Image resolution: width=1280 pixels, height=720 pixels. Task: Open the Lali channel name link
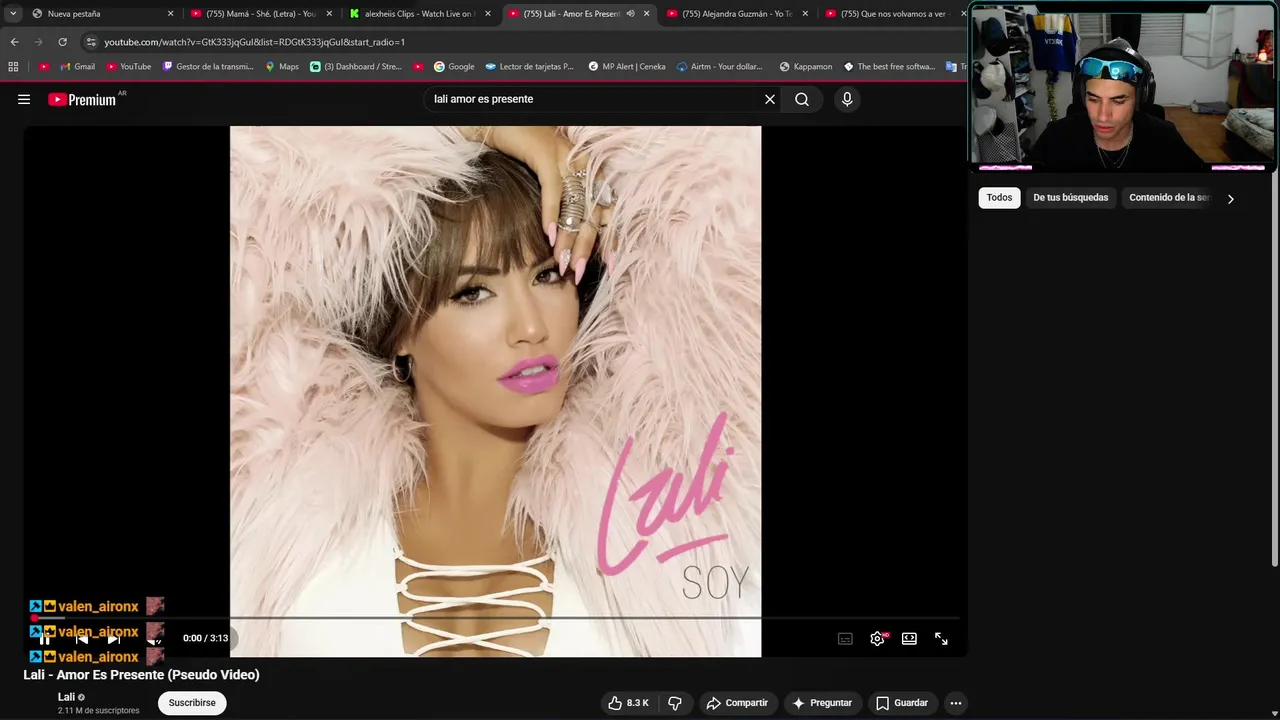pyautogui.click(x=66, y=697)
